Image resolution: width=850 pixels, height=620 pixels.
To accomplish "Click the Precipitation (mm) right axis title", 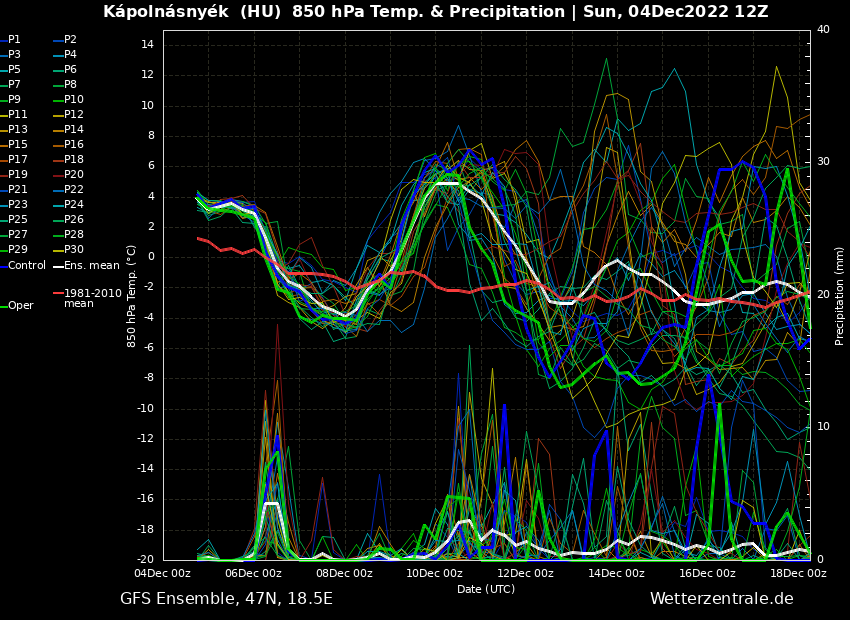I will pyautogui.click(x=840, y=295).
